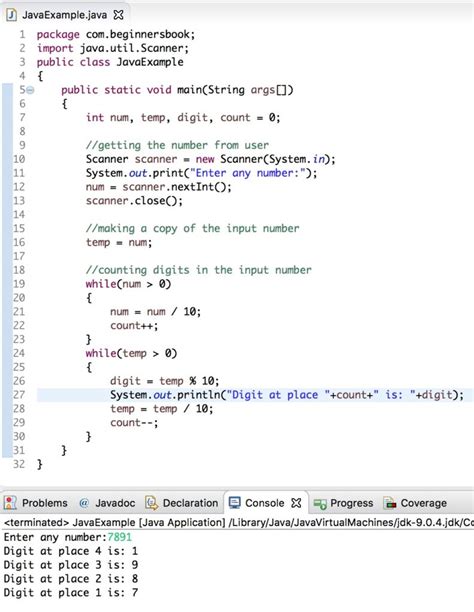The height and width of the screenshot is (612, 474).
Task: Close the JavaExample.java editor tab
Action: pyautogui.click(x=118, y=15)
